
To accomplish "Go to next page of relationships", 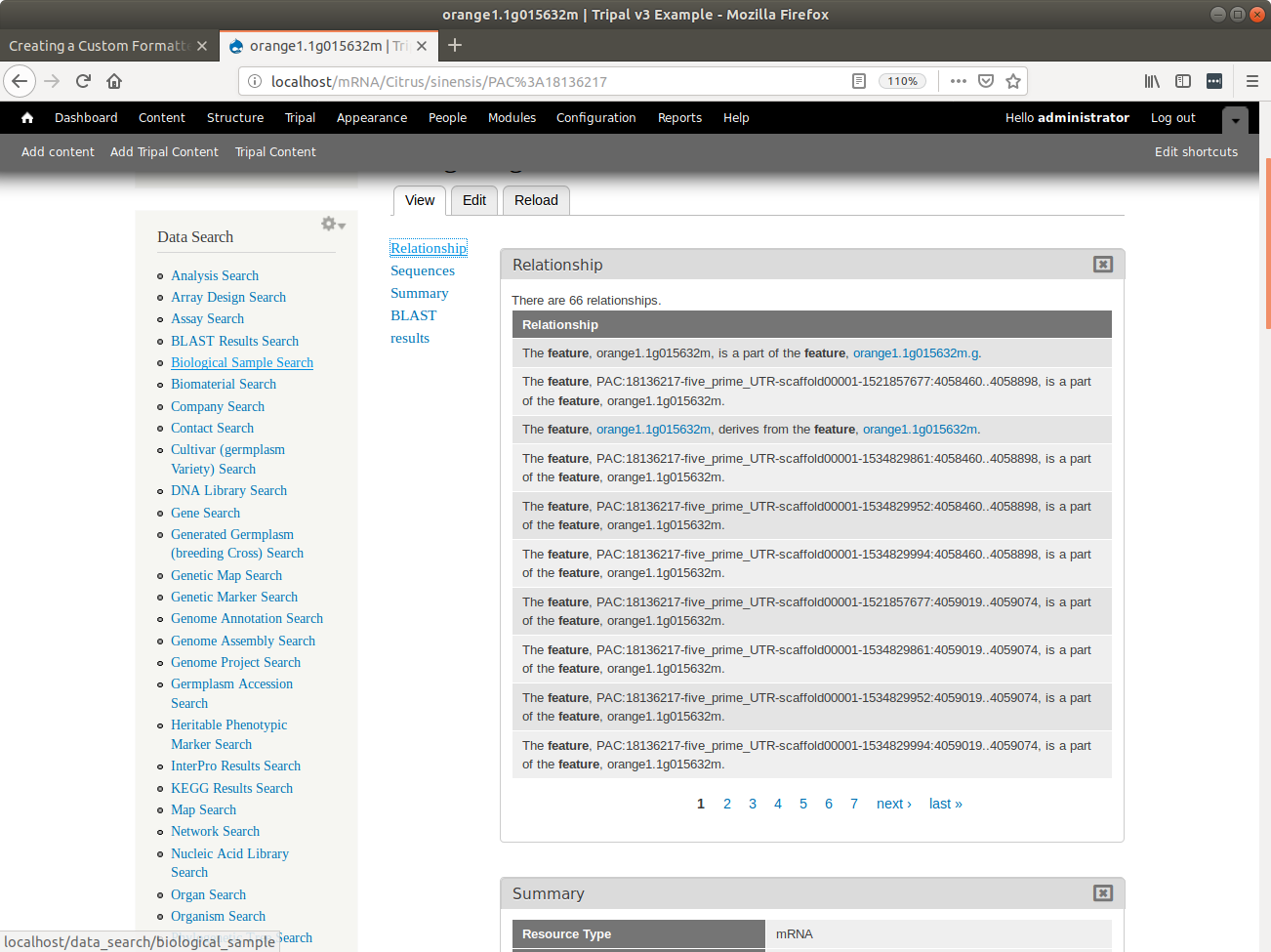I will 893,804.
